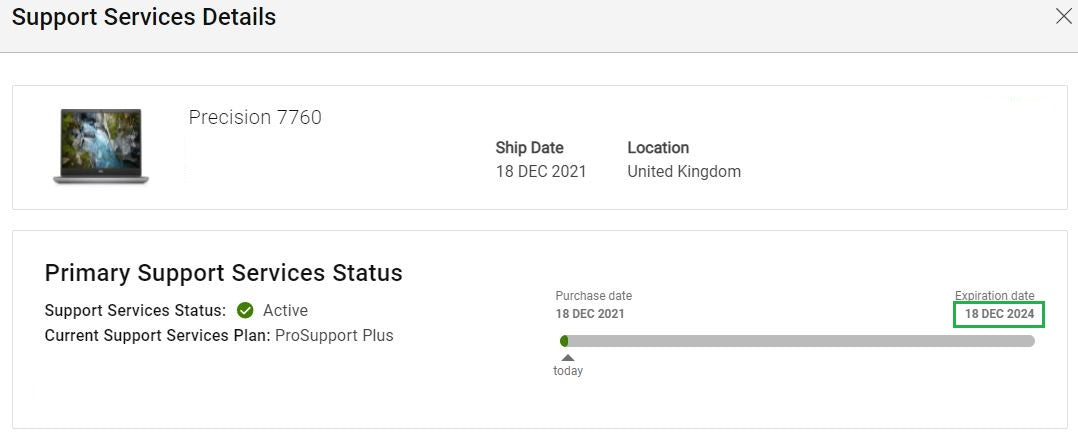Click the Support Services Details title
The width and height of the screenshot is (1078, 438).
[x=144, y=17]
